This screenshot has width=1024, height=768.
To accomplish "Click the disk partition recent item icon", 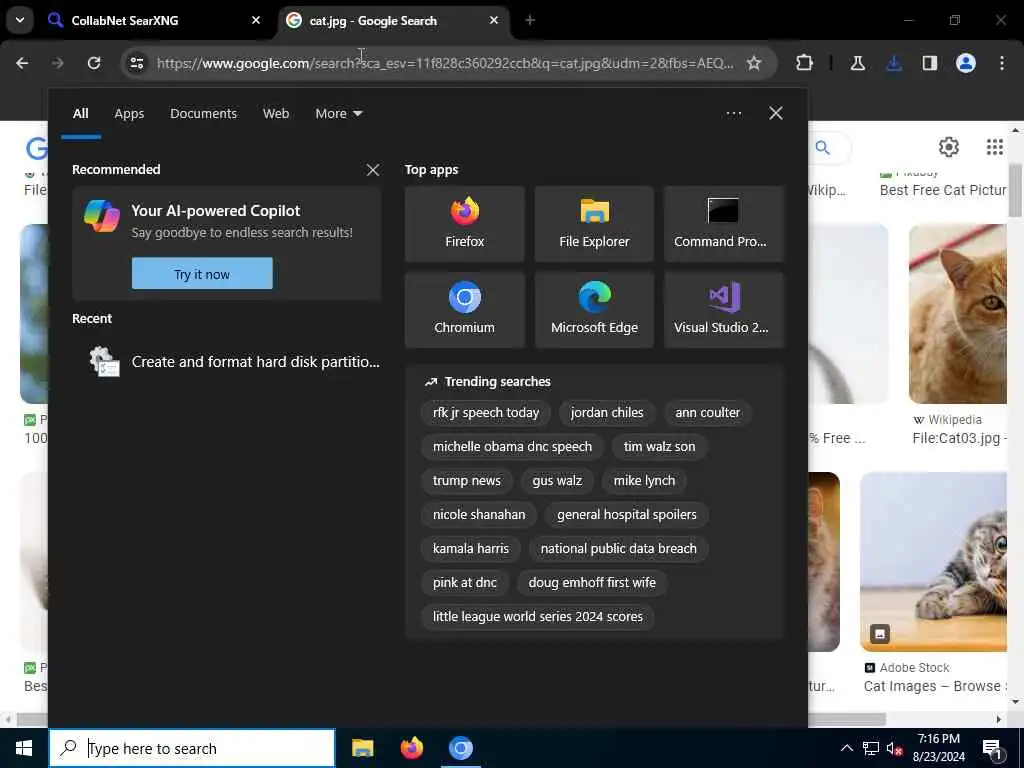I will 104,362.
